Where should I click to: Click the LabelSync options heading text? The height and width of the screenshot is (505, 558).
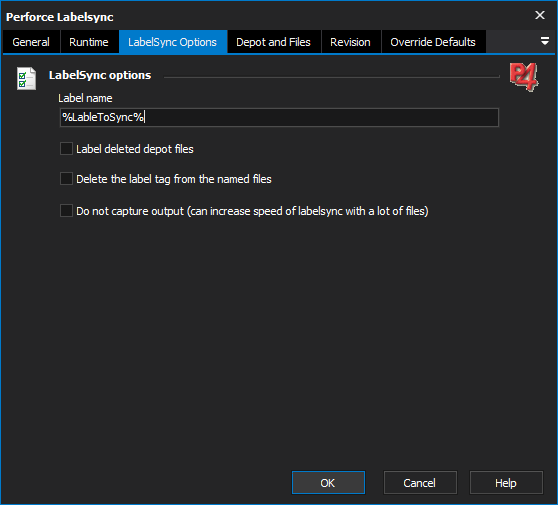point(100,75)
